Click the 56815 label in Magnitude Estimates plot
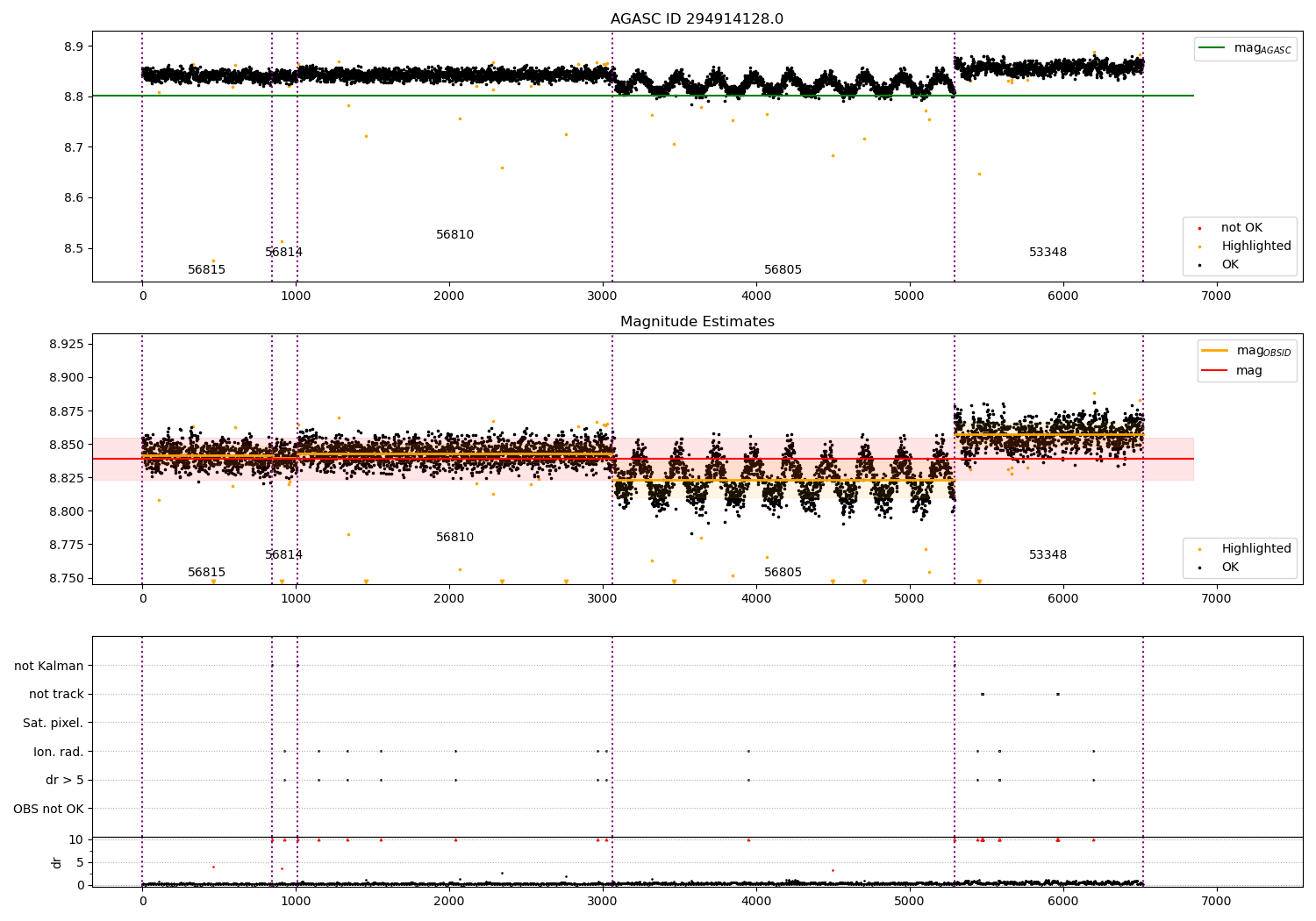Viewport: 1316px width, 921px height. [x=207, y=573]
